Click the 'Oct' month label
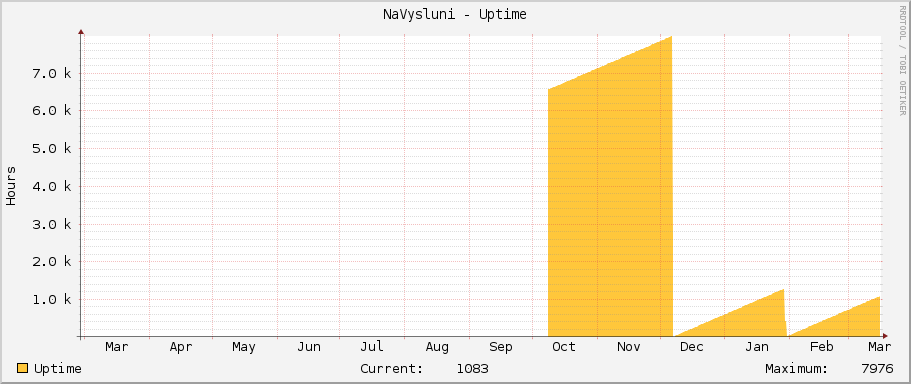Screen dimensions: 911x384 click(x=564, y=347)
